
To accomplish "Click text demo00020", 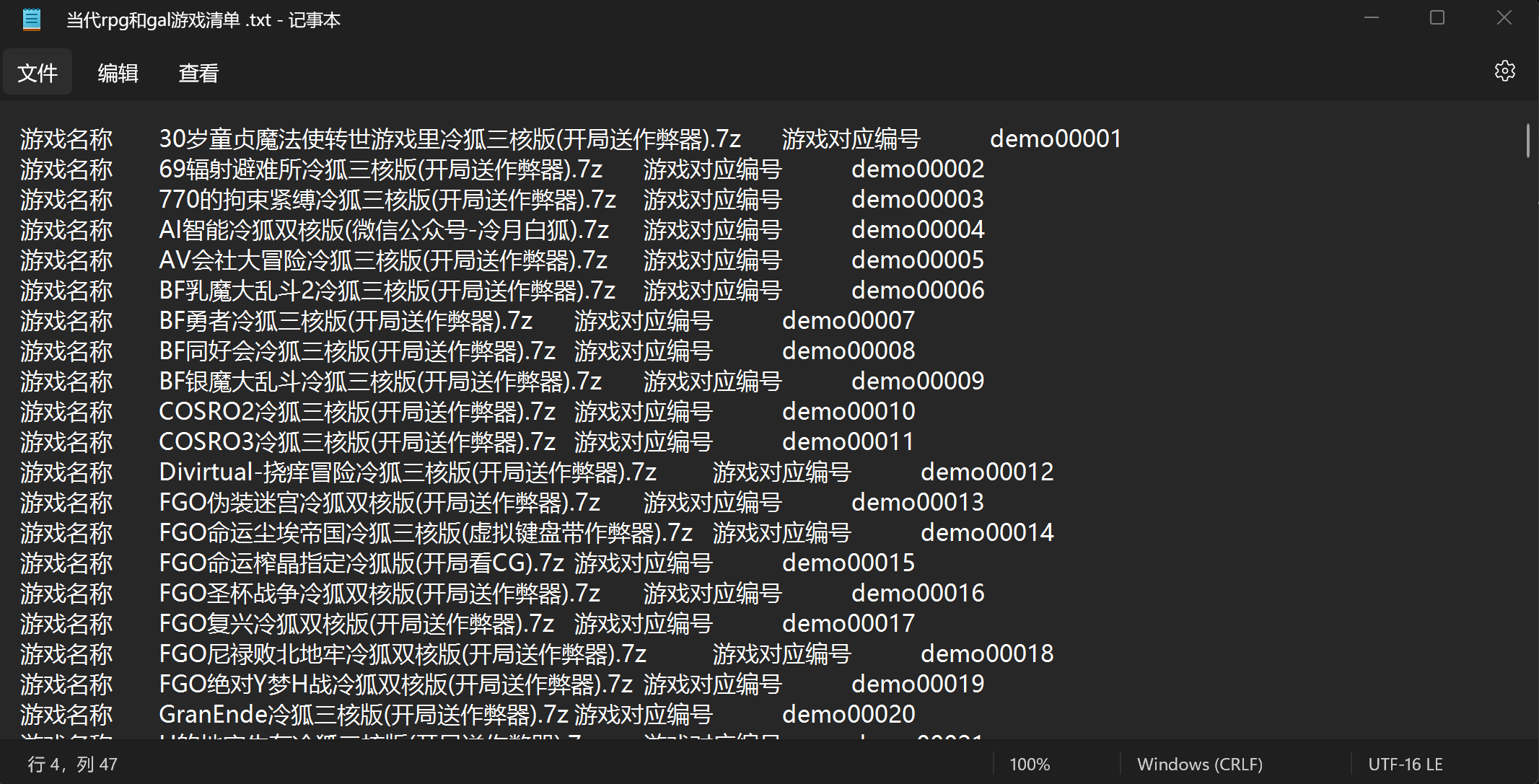I will coord(849,714).
